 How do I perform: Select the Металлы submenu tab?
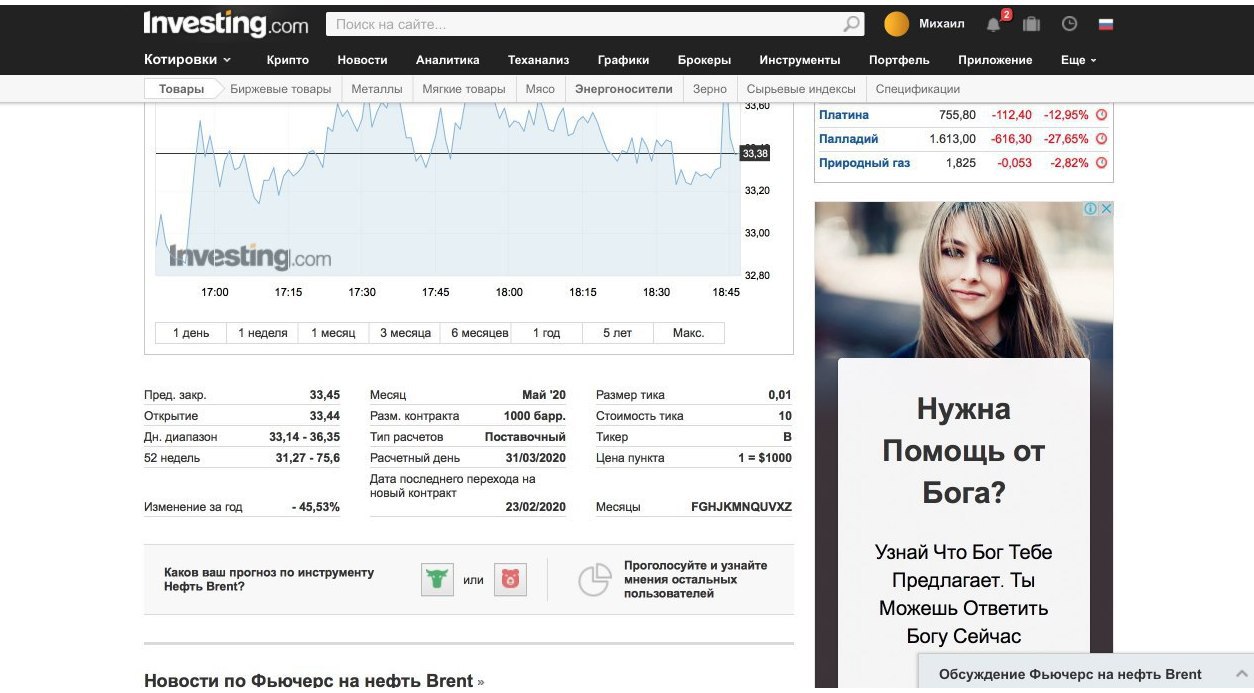pyautogui.click(x=377, y=89)
